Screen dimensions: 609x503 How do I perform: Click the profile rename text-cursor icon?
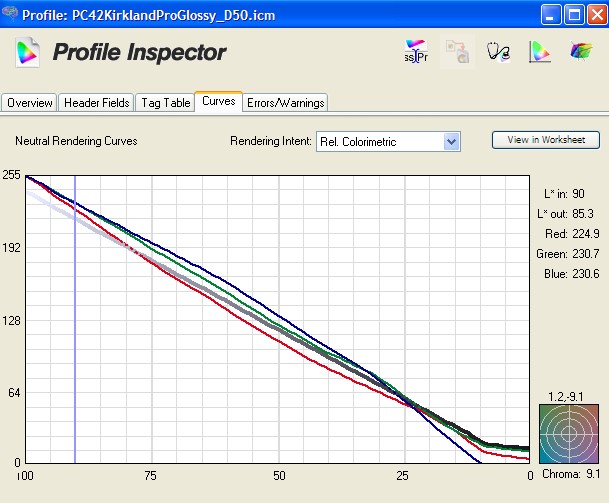pyautogui.click(x=415, y=52)
